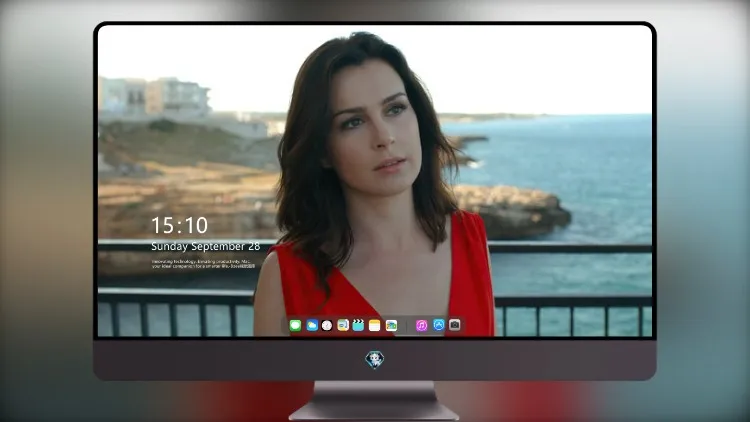The image size is (750, 422).
Task: Click the small tagline text under the date
Action: 203,264
